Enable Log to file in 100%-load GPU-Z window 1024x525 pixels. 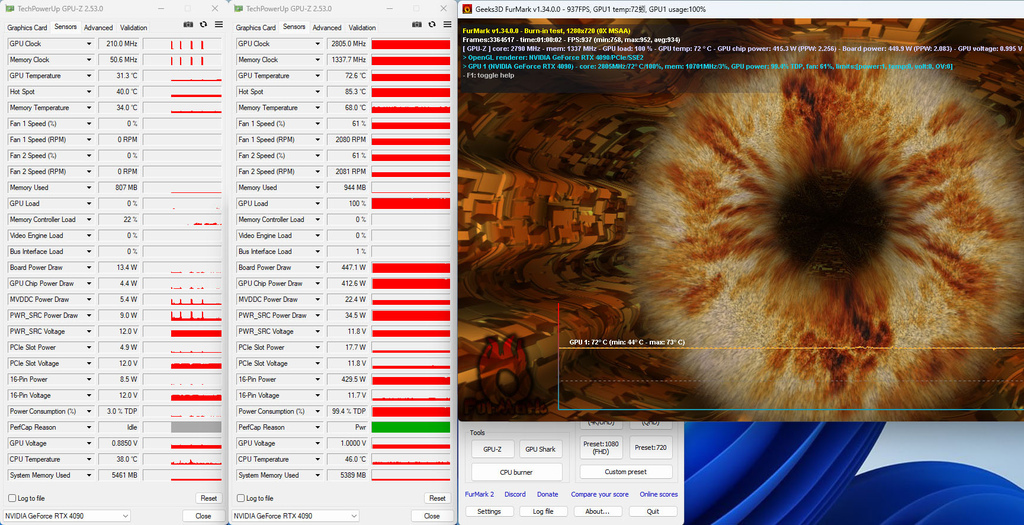coord(240,498)
